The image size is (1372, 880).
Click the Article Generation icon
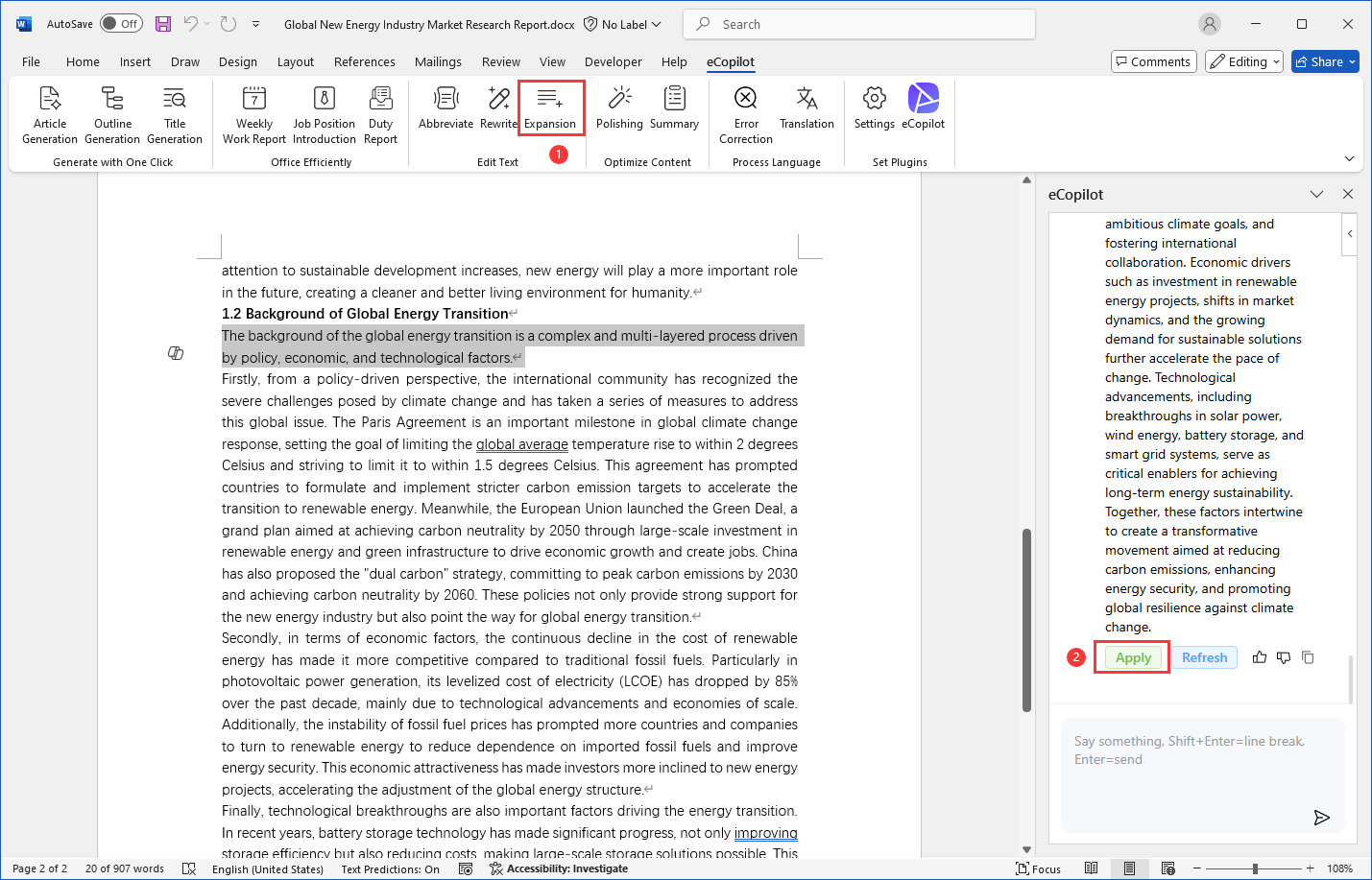(x=50, y=99)
